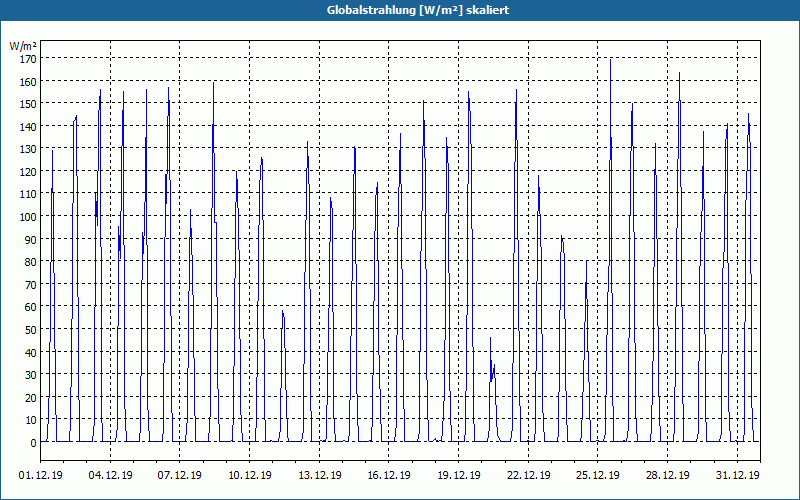This screenshot has height=500, width=800.
Task: Click the 30 y-axis value
Action: 30,375
